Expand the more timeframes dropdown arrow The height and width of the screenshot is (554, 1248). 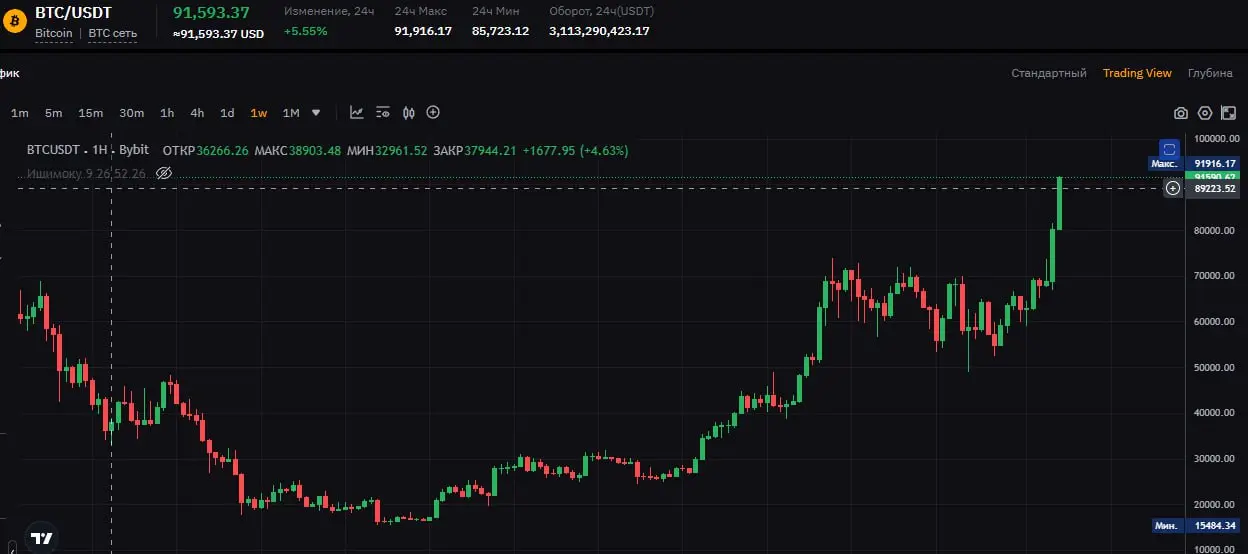pos(316,113)
